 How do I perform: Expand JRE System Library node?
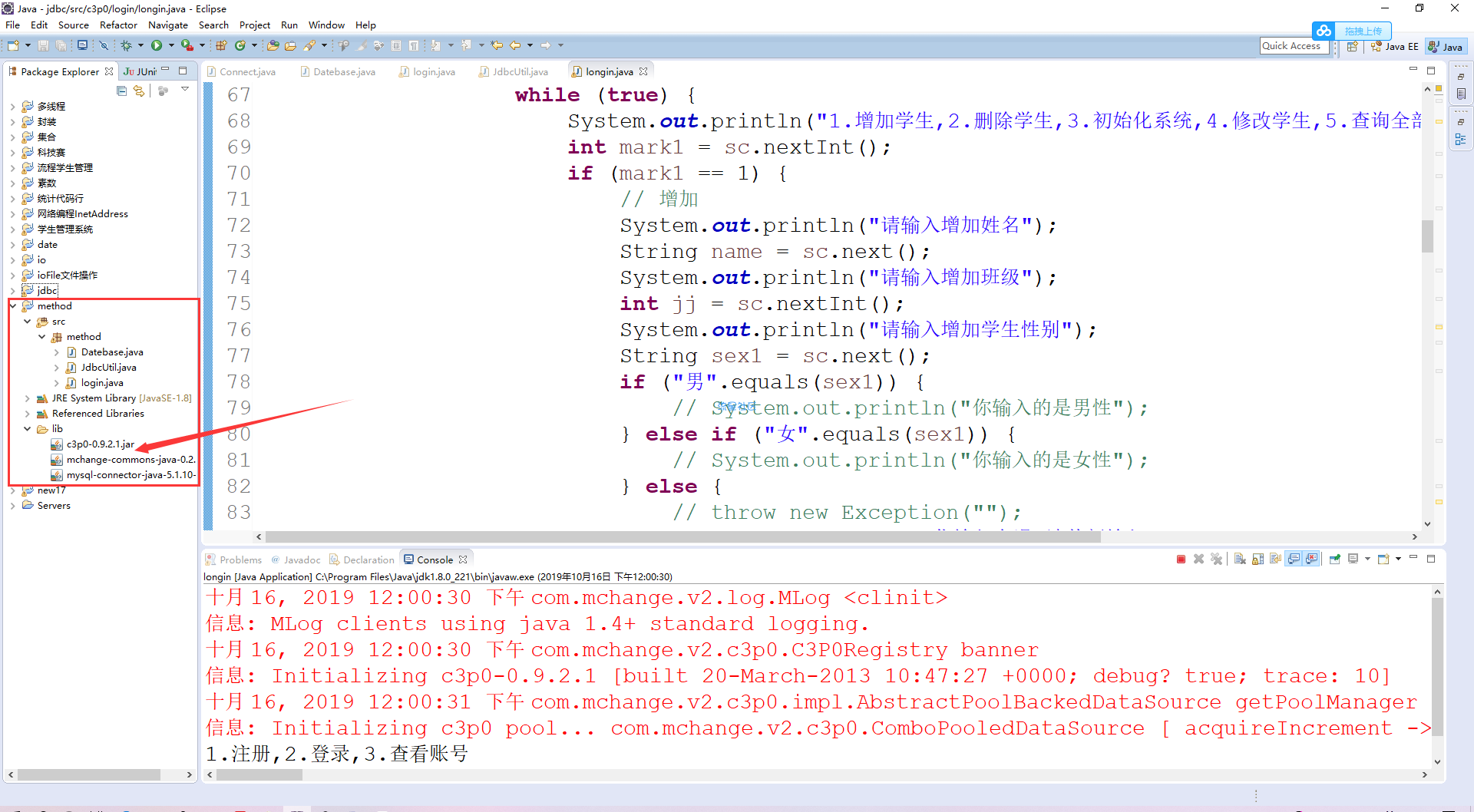point(28,398)
